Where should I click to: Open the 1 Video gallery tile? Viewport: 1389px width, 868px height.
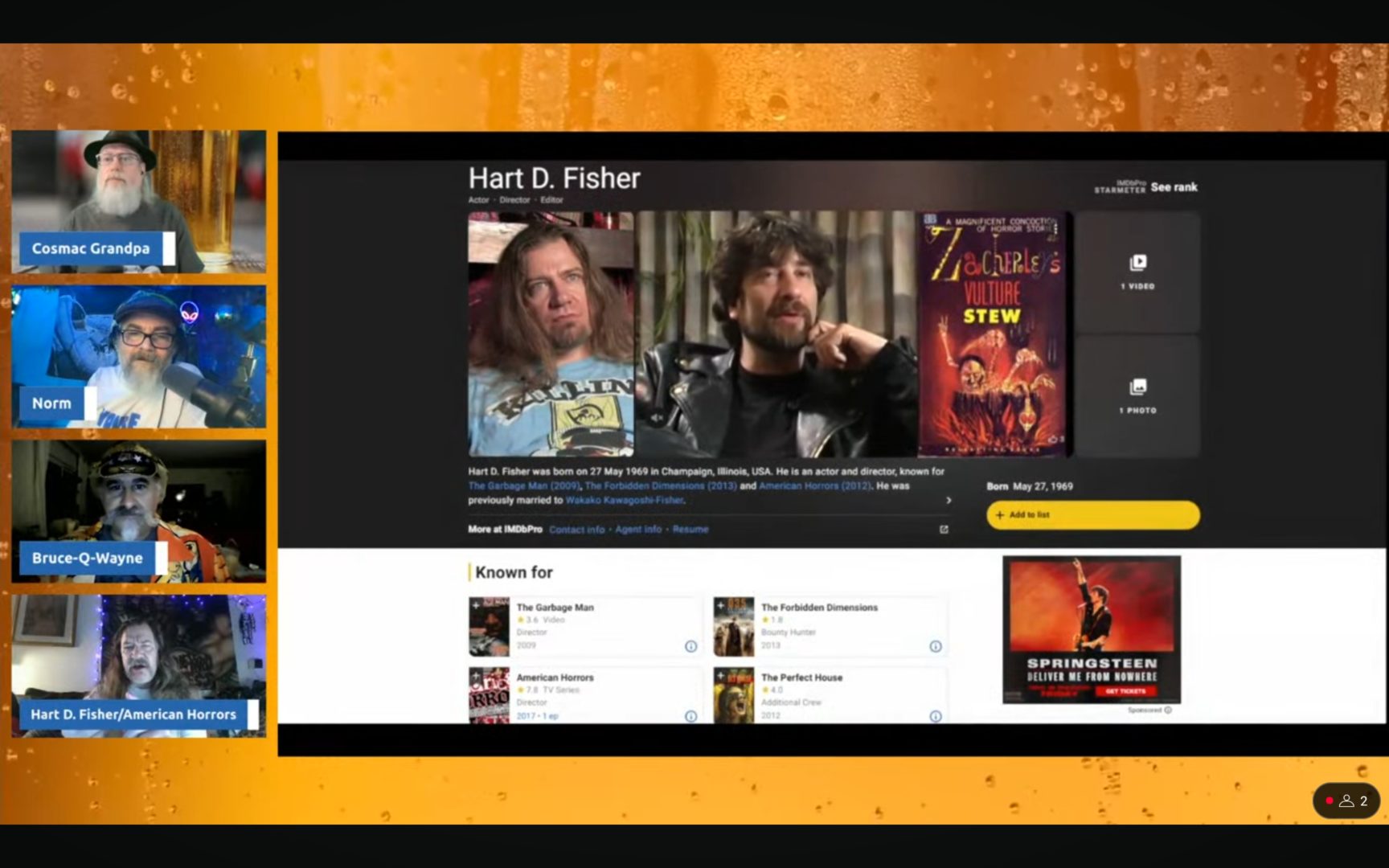1137,272
